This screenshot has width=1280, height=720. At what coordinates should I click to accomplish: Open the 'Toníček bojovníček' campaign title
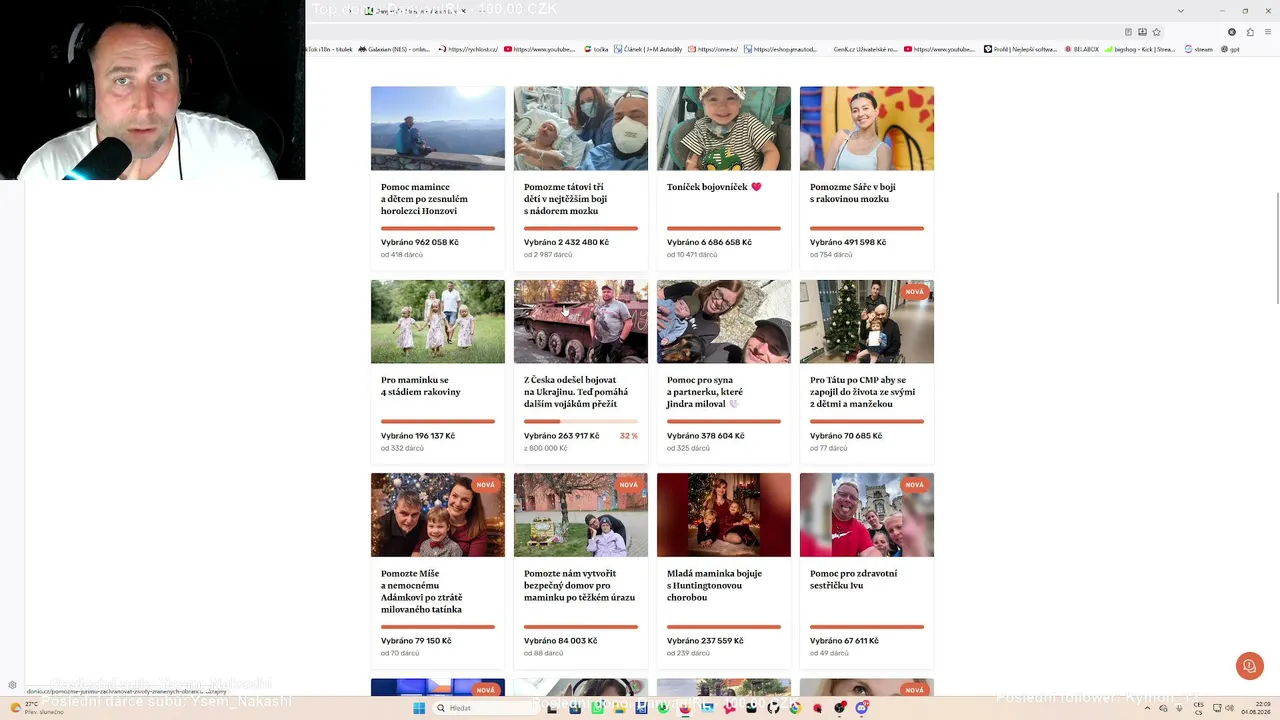click(x=714, y=187)
